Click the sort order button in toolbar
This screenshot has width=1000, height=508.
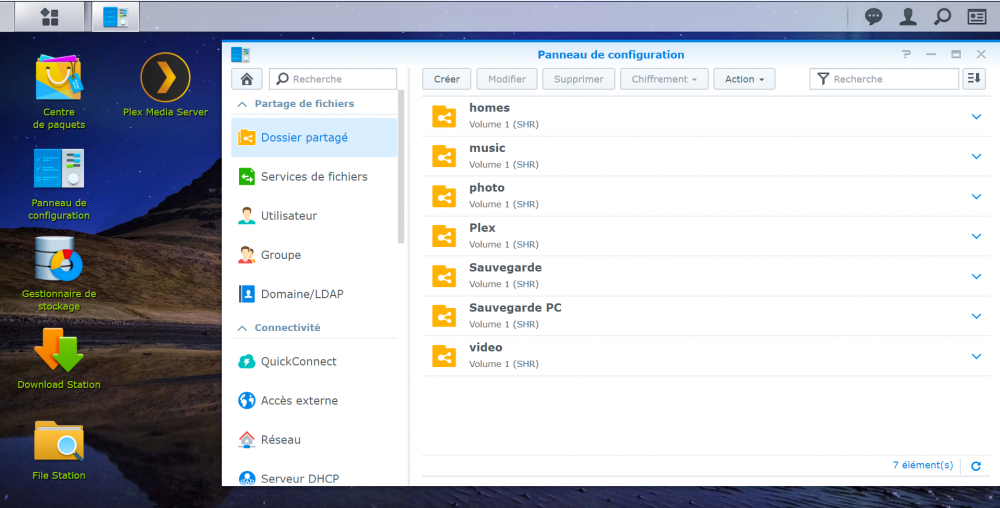tap(974, 79)
